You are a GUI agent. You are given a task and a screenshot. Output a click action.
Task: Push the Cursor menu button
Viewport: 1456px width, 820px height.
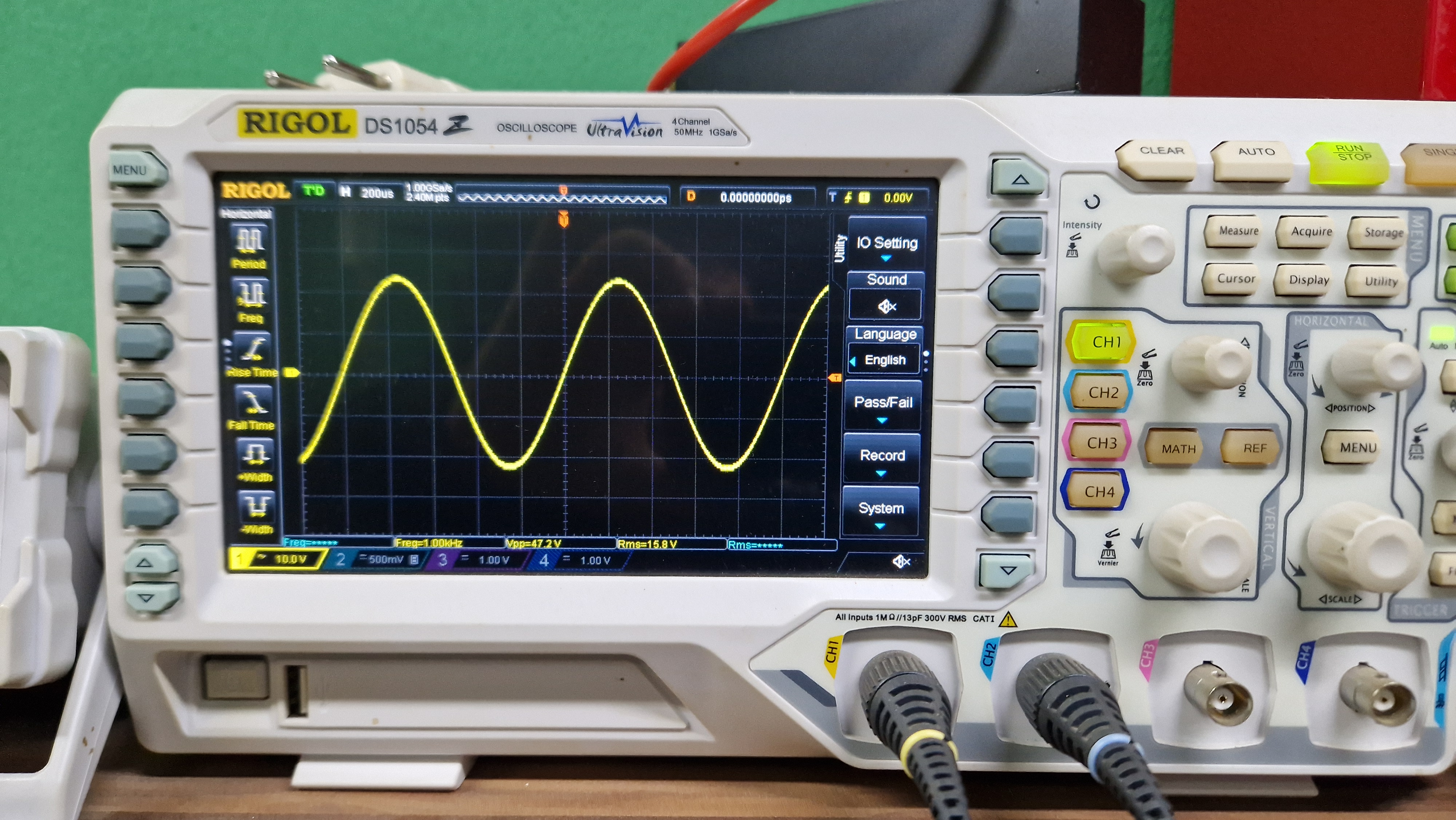(1231, 279)
